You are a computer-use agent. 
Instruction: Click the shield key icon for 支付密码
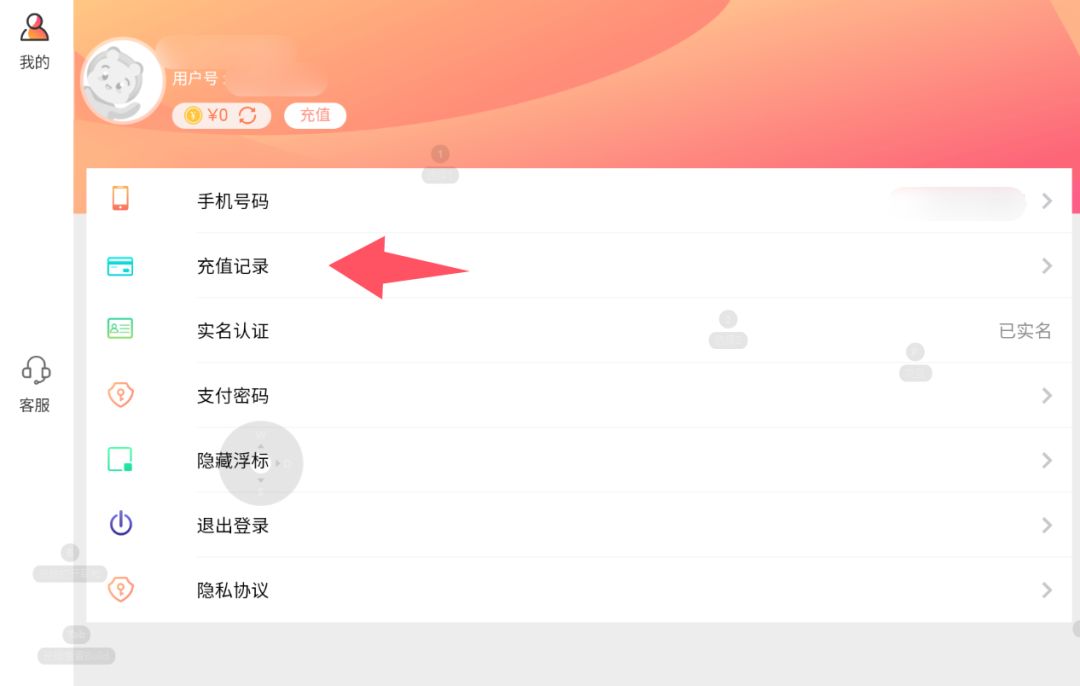(121, 395)
